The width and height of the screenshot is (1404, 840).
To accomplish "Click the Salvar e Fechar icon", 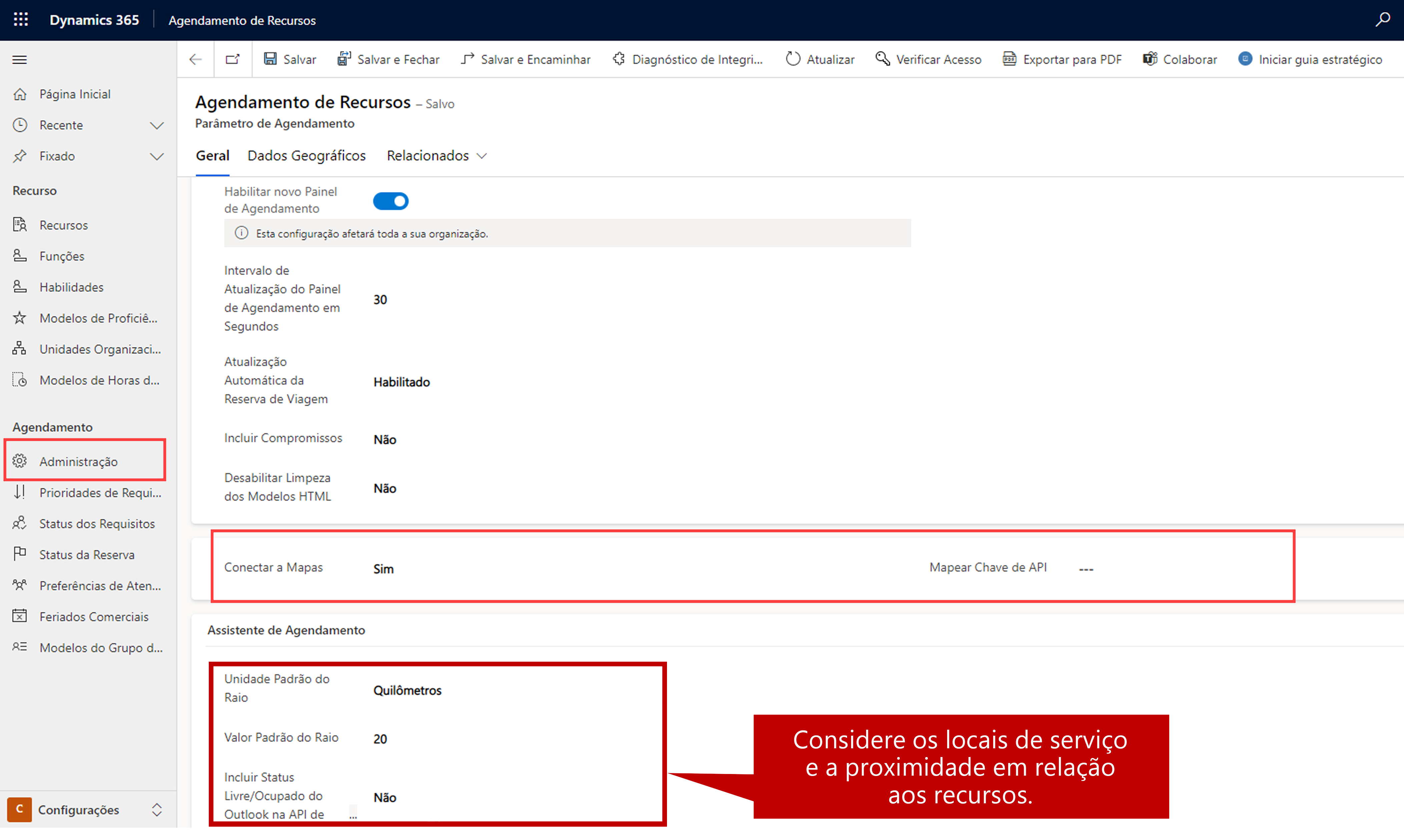I will [x=343, y=59].
